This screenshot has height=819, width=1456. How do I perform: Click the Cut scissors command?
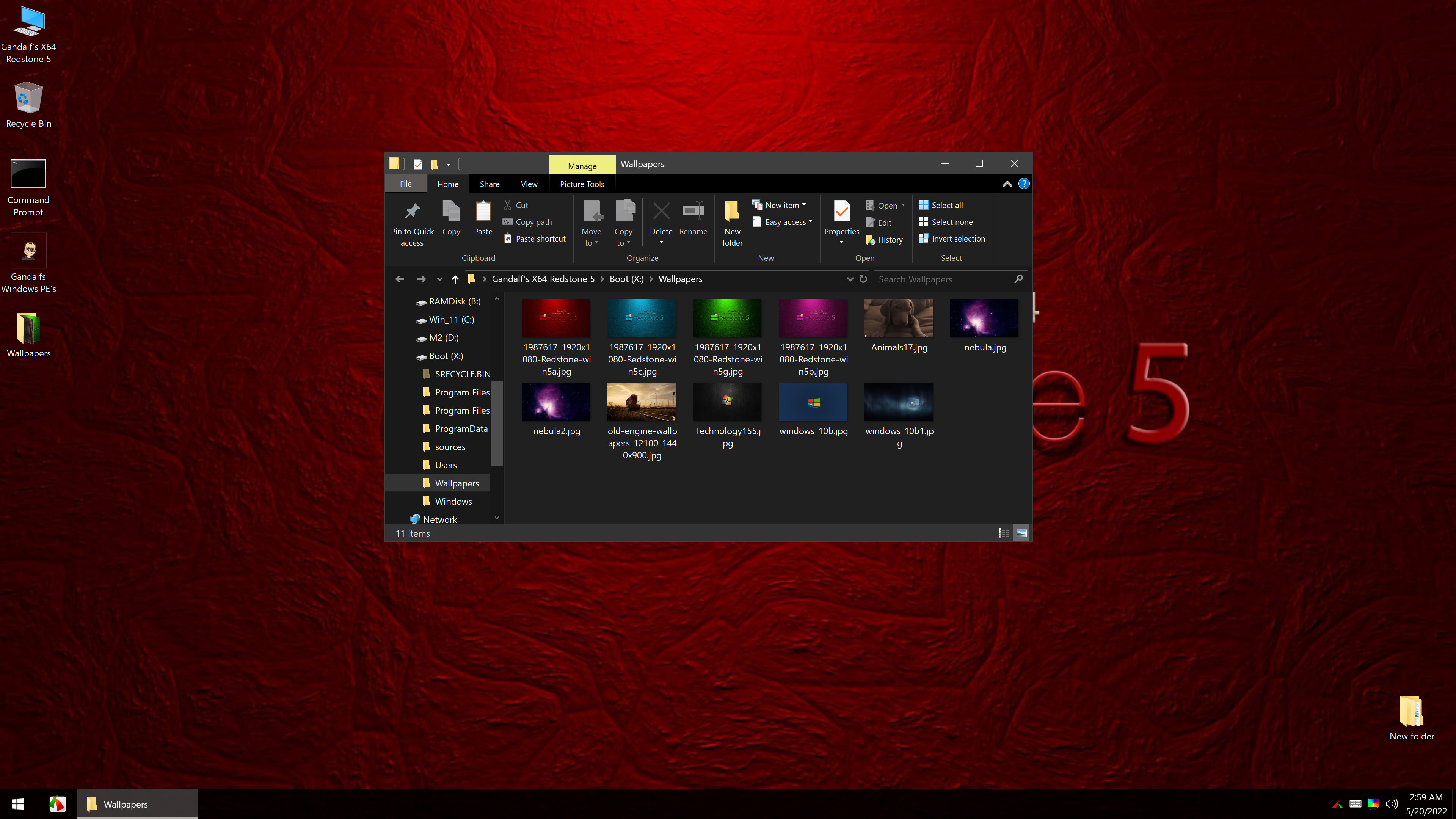(x=516, y=205)
